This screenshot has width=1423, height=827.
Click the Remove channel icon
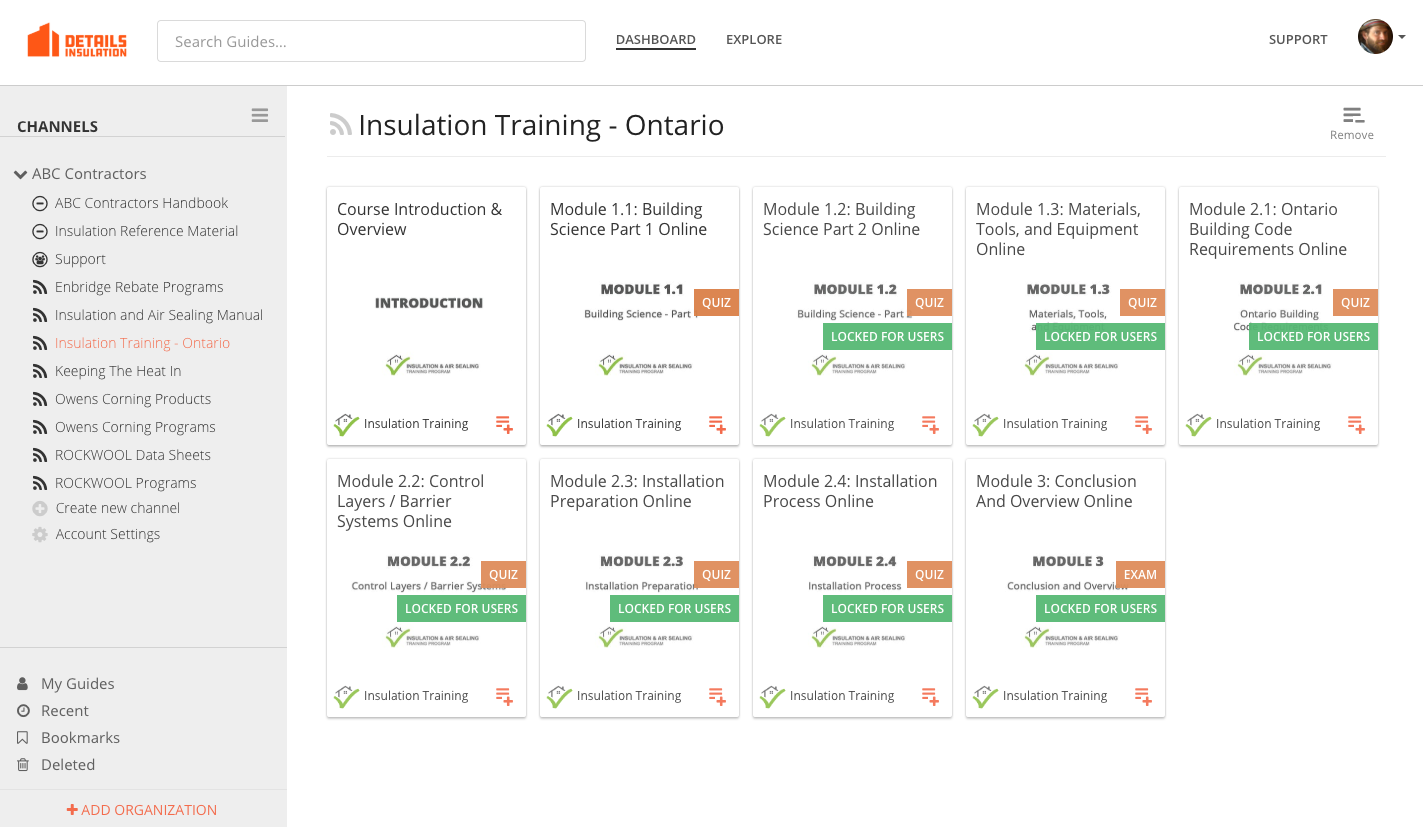click(x=1352, y=117)
